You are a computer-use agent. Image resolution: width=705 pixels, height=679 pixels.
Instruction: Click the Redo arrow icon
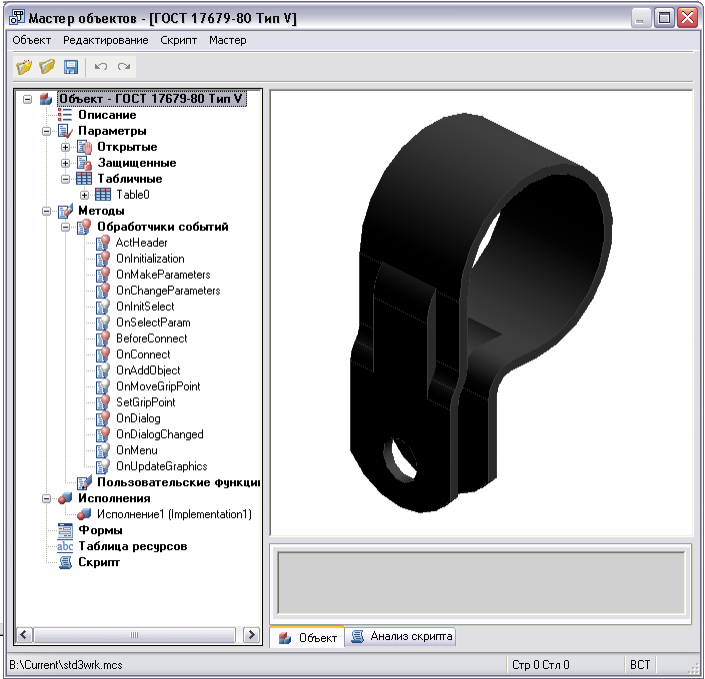(x=124, y=67)
